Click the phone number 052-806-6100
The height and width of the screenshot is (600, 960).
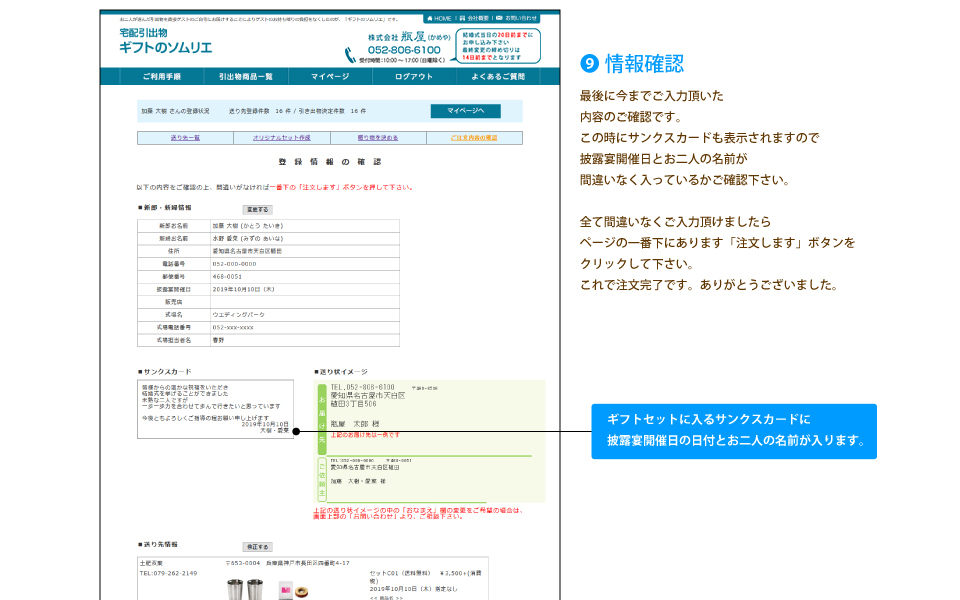pos(404,50)
